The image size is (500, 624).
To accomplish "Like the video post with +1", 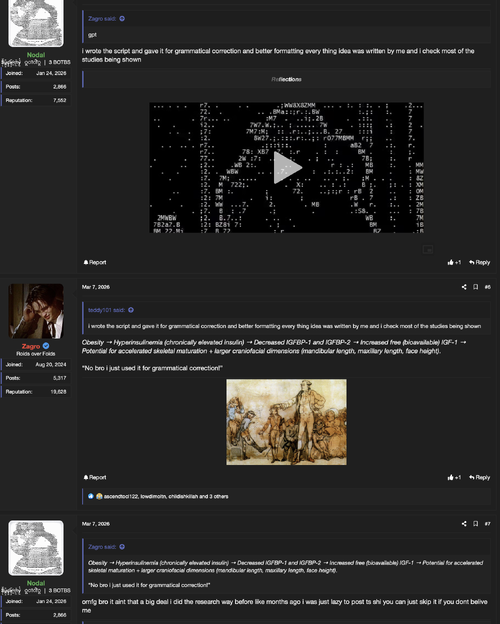I will tap(454, 262).
